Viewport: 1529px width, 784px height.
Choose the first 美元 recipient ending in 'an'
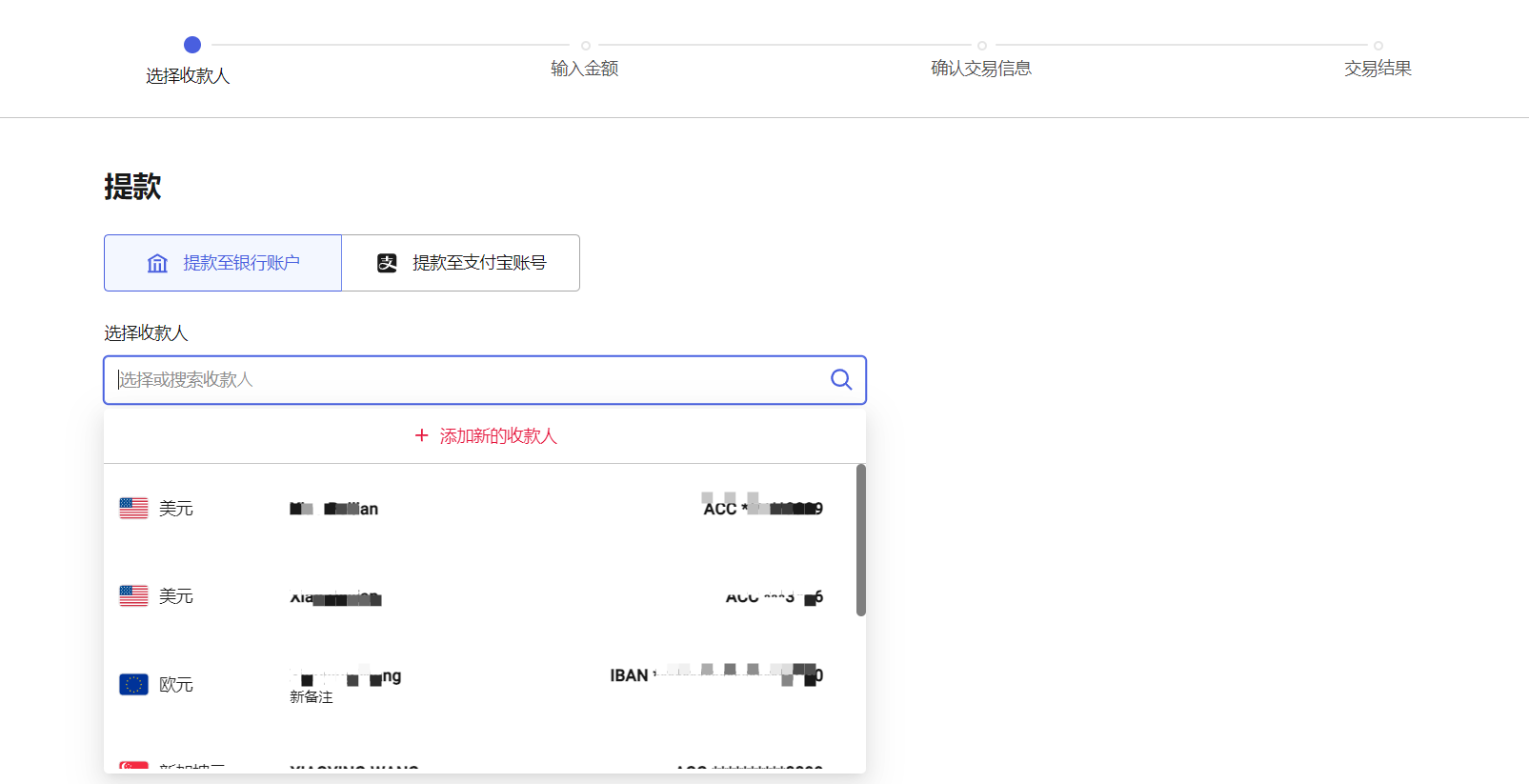coord(476,509)
